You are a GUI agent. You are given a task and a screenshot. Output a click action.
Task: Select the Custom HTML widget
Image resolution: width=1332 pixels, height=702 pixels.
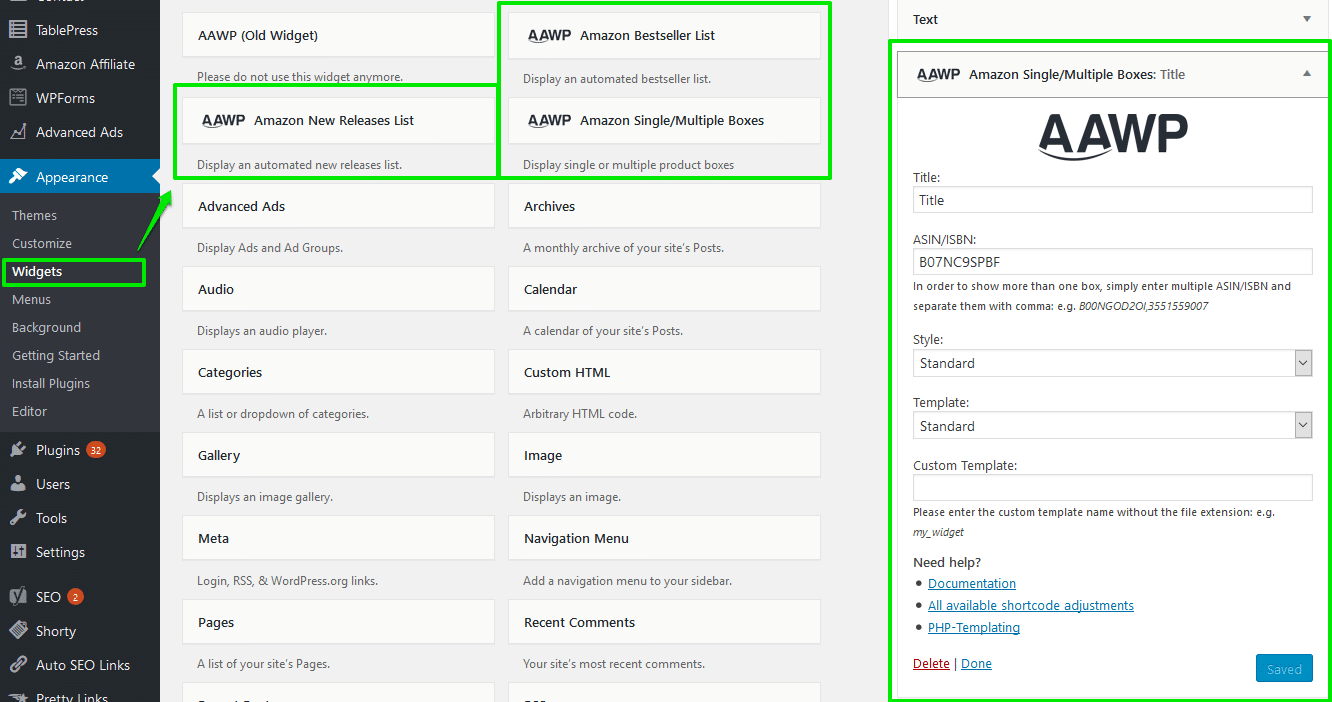tap(664, 372)
